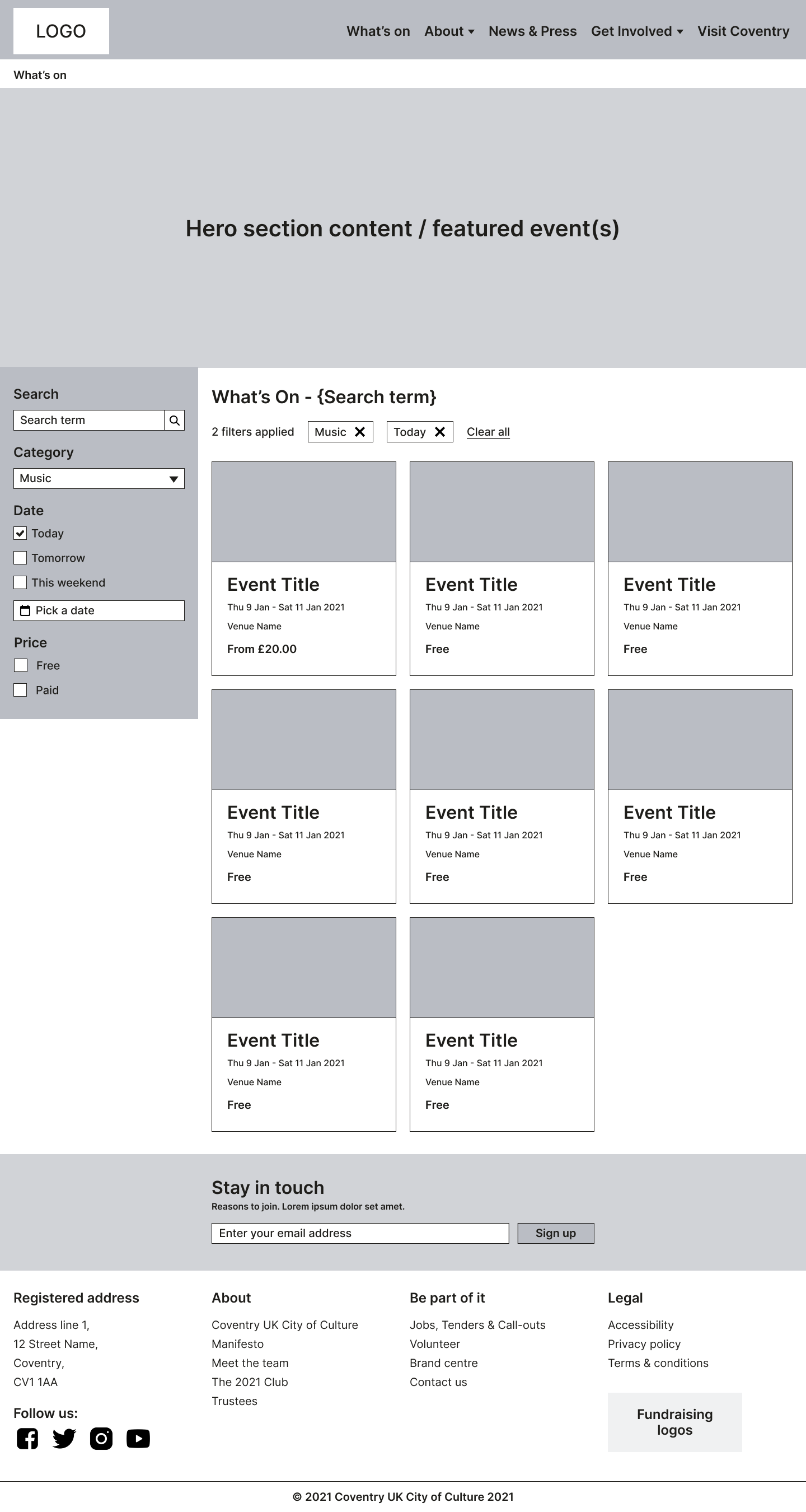806x1512 pixels.
Task: Uncheck the Today date checkbox
Action: 21,533
